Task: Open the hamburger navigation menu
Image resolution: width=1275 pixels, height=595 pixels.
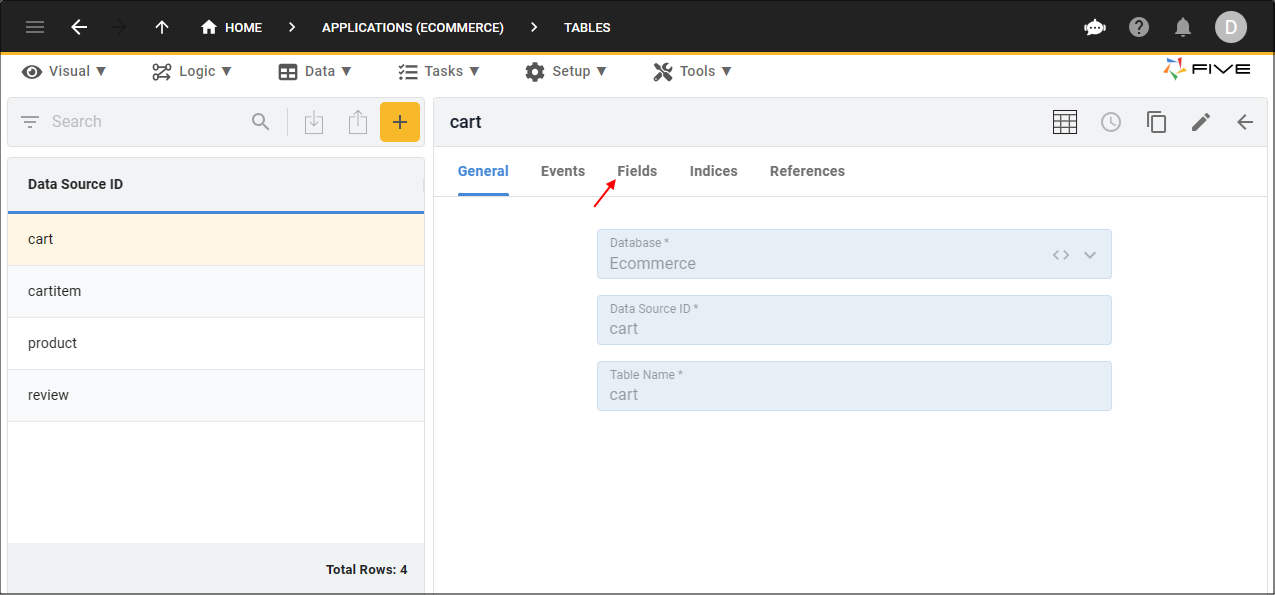Action: 35,27
